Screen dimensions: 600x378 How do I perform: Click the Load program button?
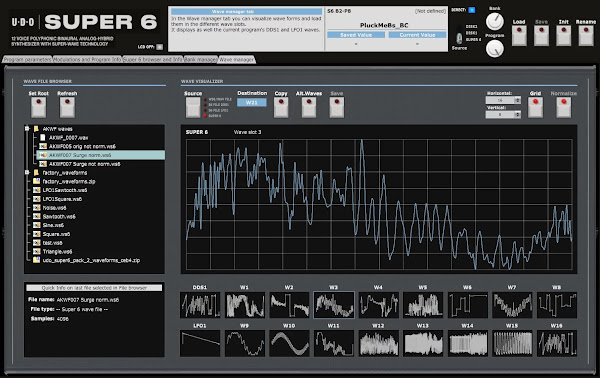coord(519,36)
